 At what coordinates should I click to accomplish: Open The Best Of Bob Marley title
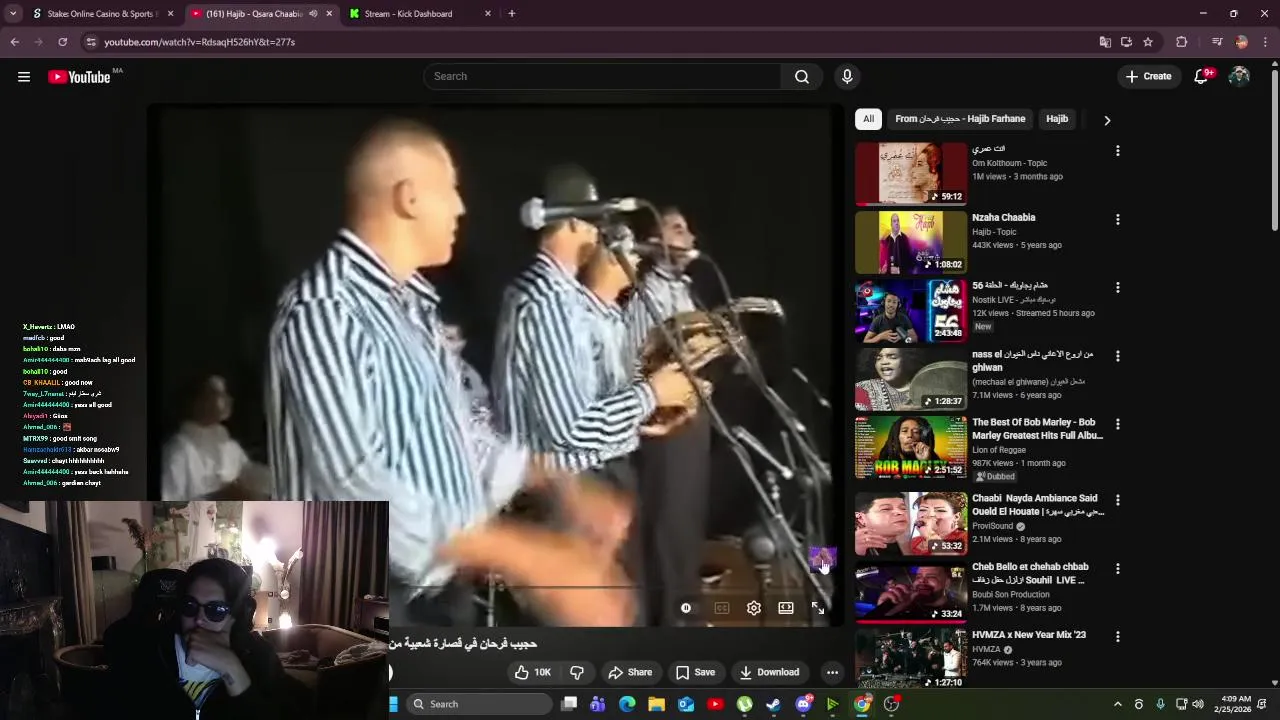[x=1037, y=429]
